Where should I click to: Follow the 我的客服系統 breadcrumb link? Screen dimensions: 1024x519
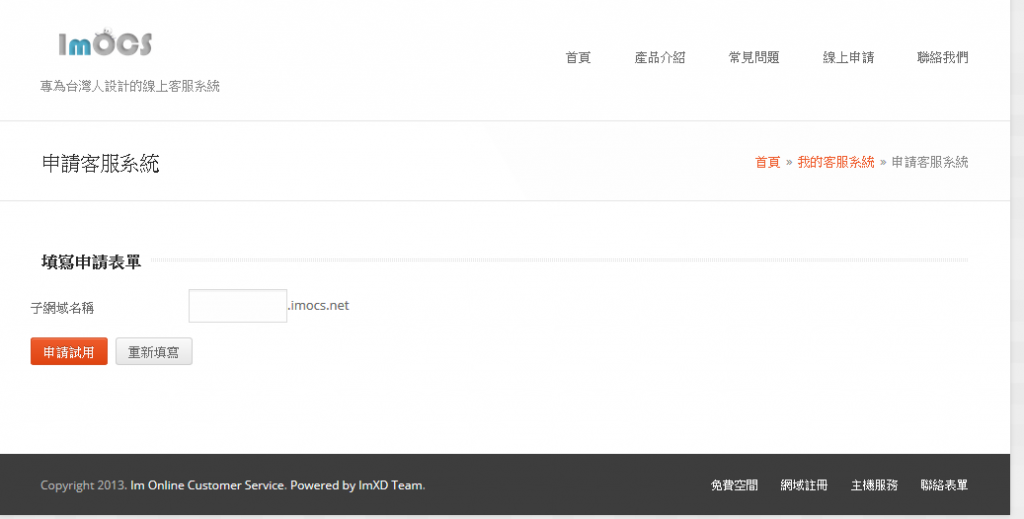(835, 163)
